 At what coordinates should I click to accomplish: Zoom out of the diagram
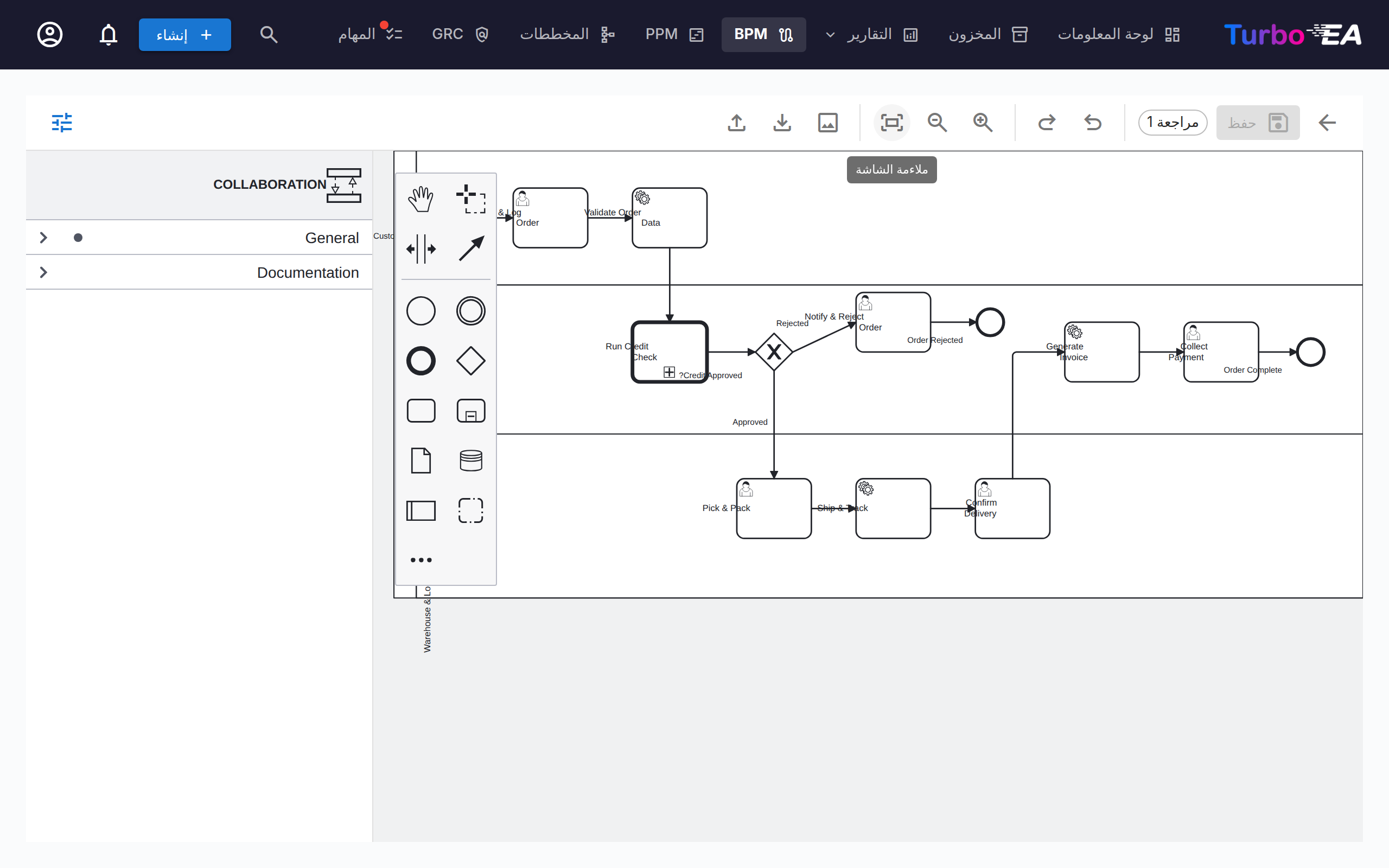click(937, 122)
